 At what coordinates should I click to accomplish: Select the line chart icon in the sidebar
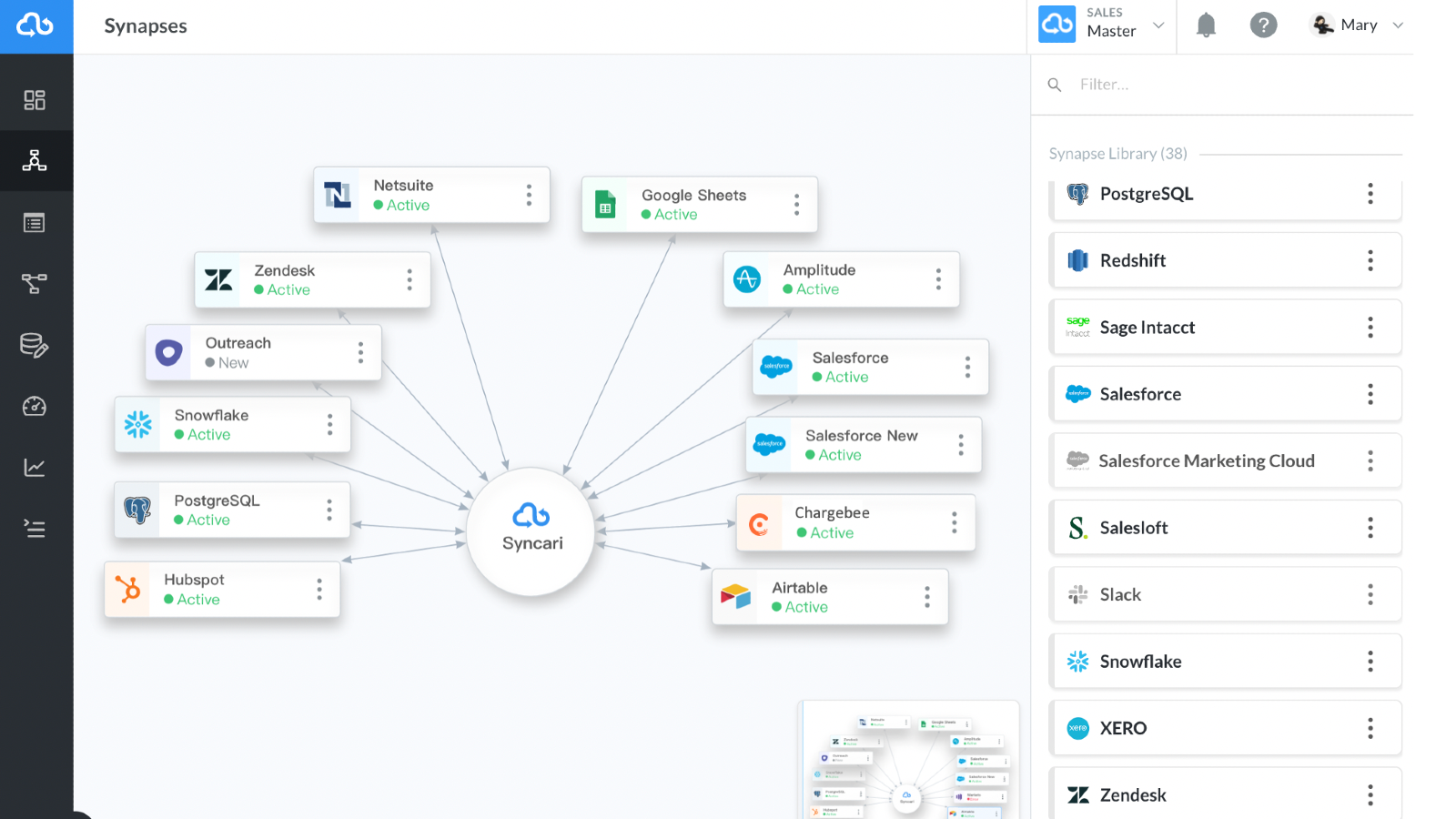[35, 468]
